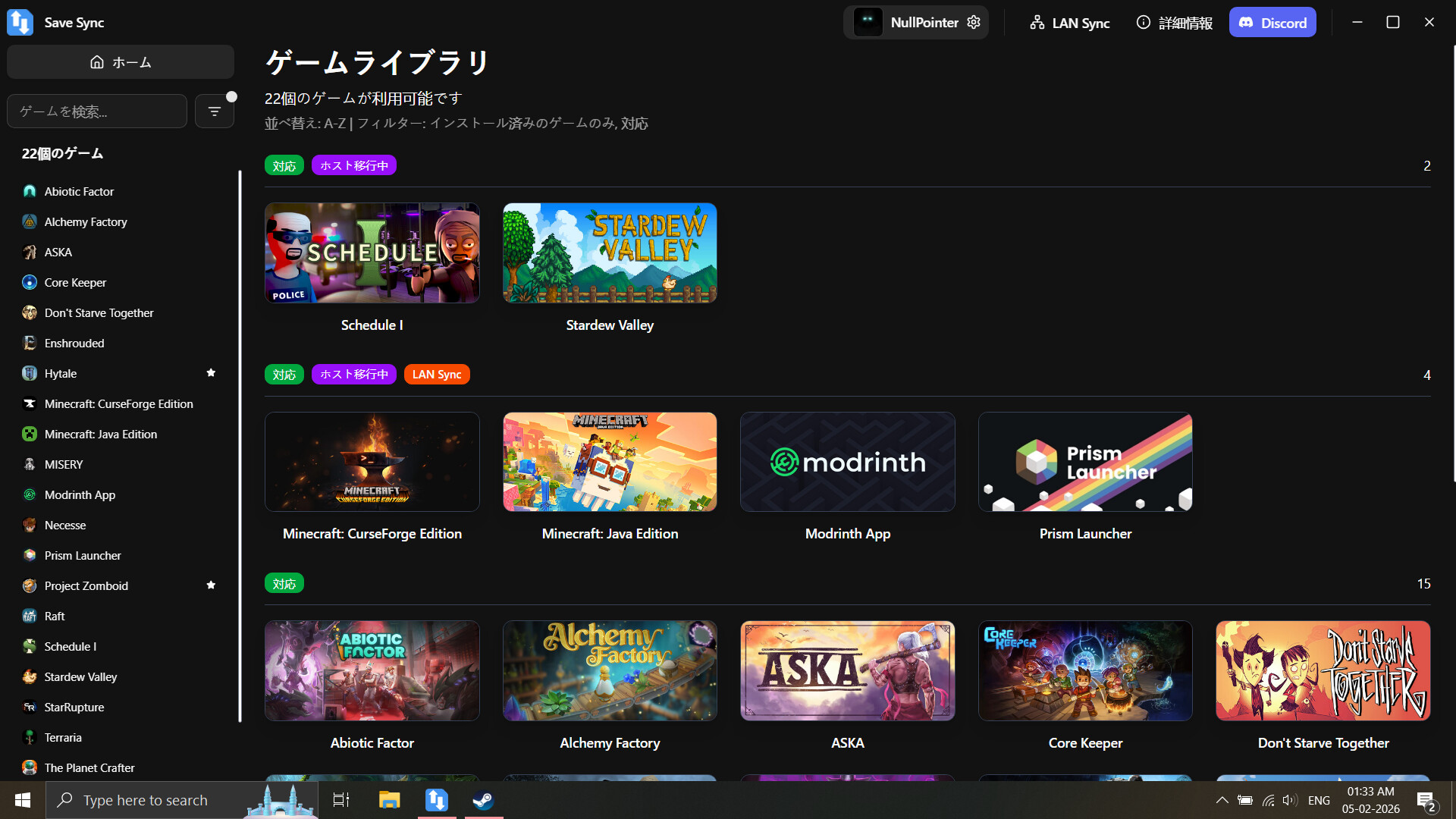Click the Windows taskbar search box
The height and width of the screenshot is (819, 1456).
(x=182, y=800)
